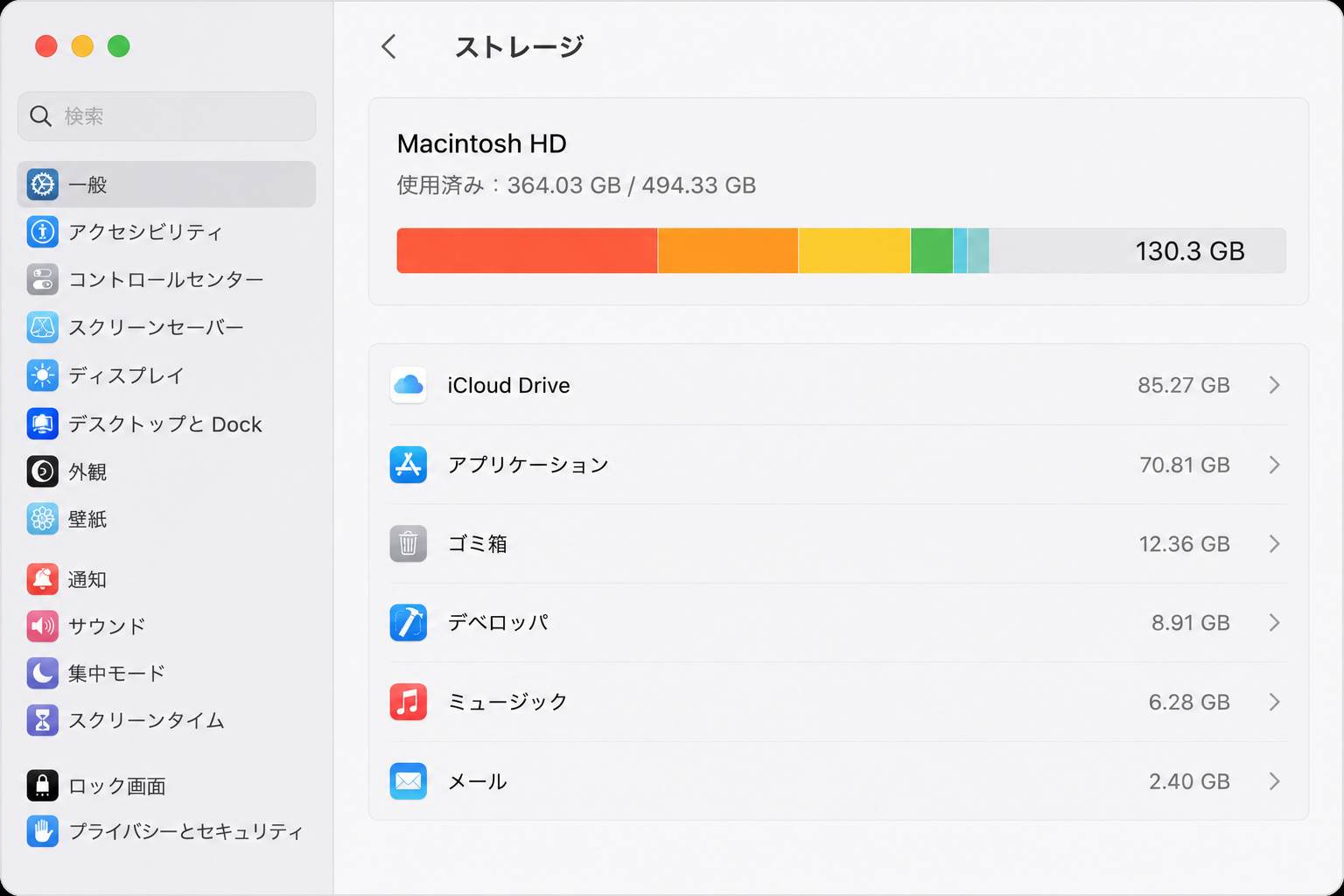Viewport: 1344px width, 896px height.
Task: Select ロック画面 in the sidebar
Action: pos(166,786)
